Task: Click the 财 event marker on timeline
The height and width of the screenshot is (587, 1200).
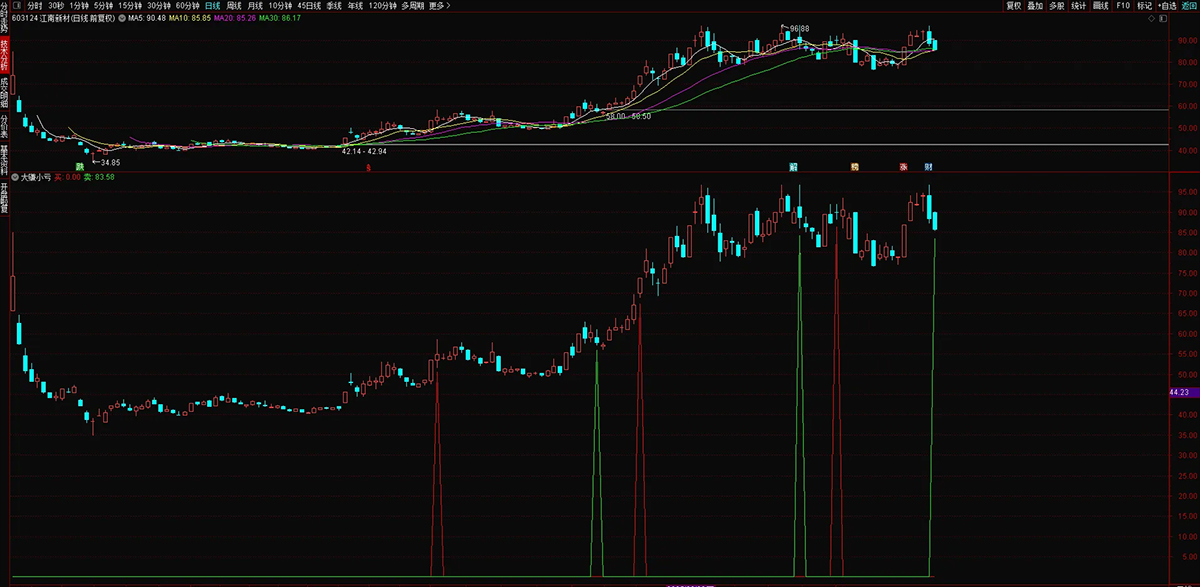Action: point(929,166)
